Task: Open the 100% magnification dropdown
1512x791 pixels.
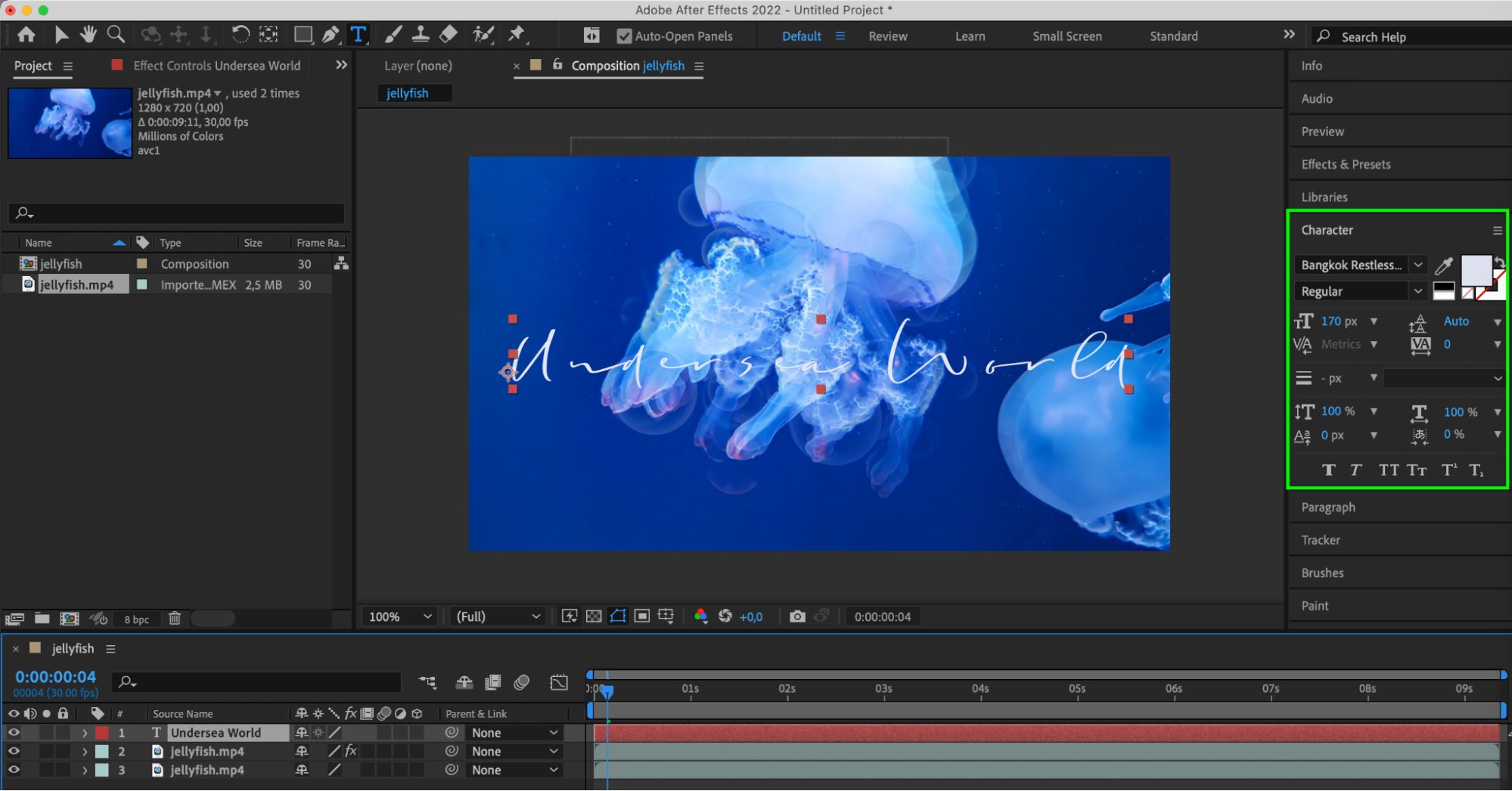Action: click(400, 616)
